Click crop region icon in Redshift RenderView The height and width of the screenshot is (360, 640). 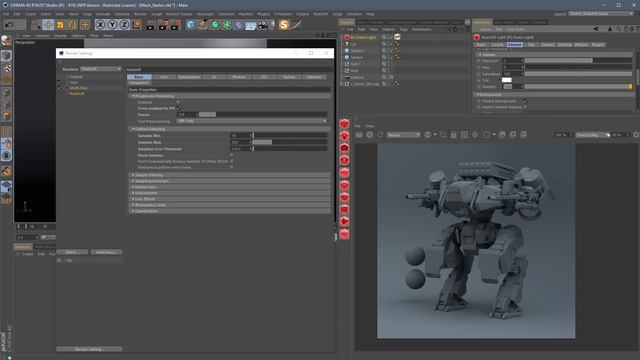(443, 135)
